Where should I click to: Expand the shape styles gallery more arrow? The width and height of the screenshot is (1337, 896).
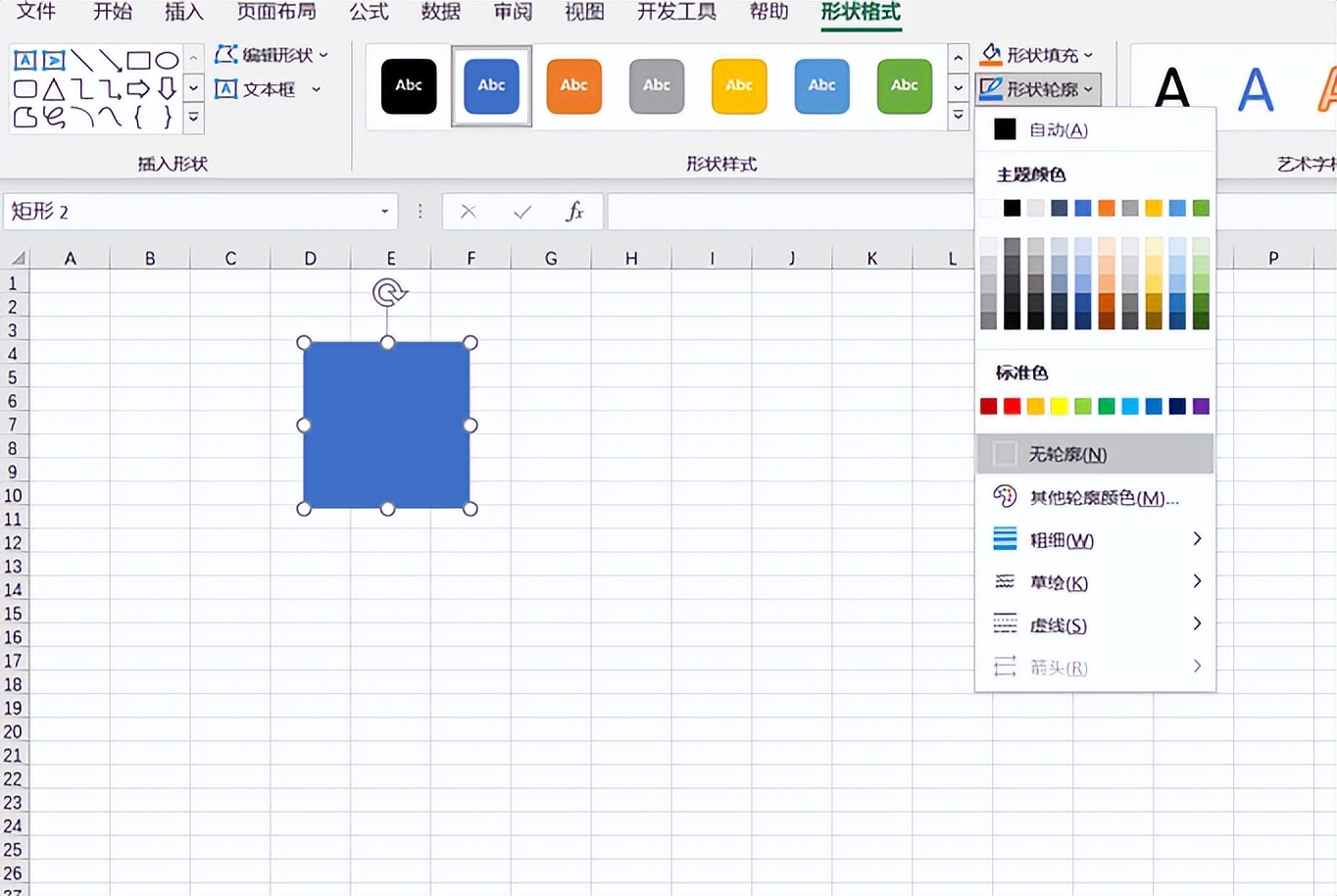pos(958,116)
